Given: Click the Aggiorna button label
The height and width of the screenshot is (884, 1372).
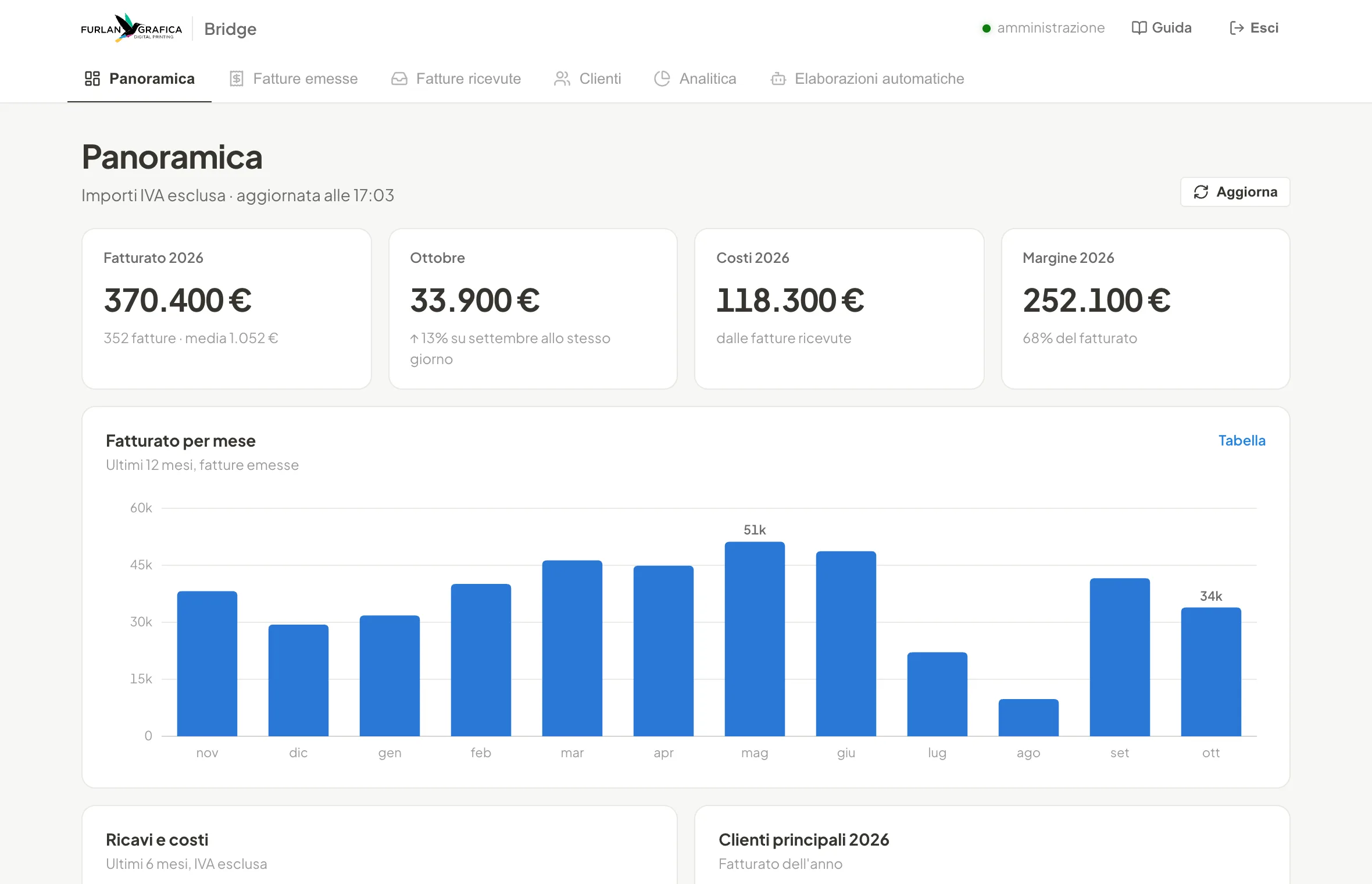Looking at the screenshot, I should click(1247, 192).
